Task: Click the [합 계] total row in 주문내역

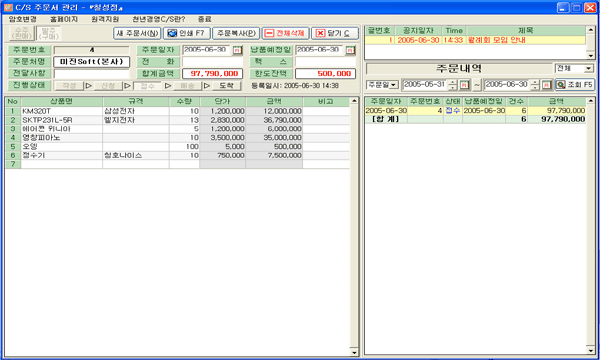Action: click(x=475, y=119)
